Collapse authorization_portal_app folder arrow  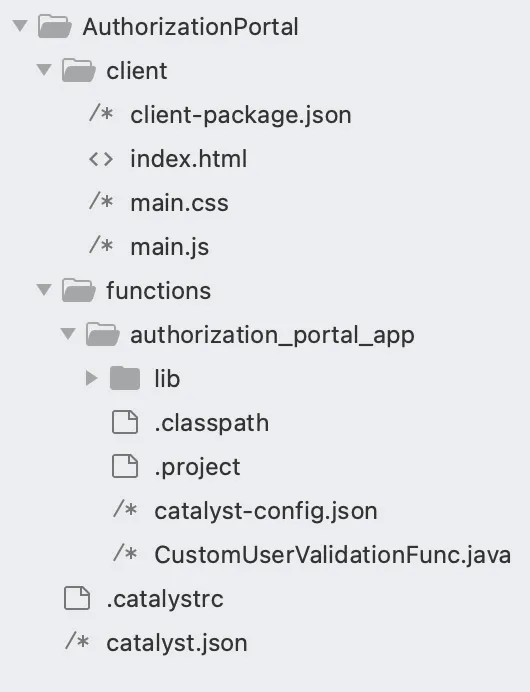point(68,334)
